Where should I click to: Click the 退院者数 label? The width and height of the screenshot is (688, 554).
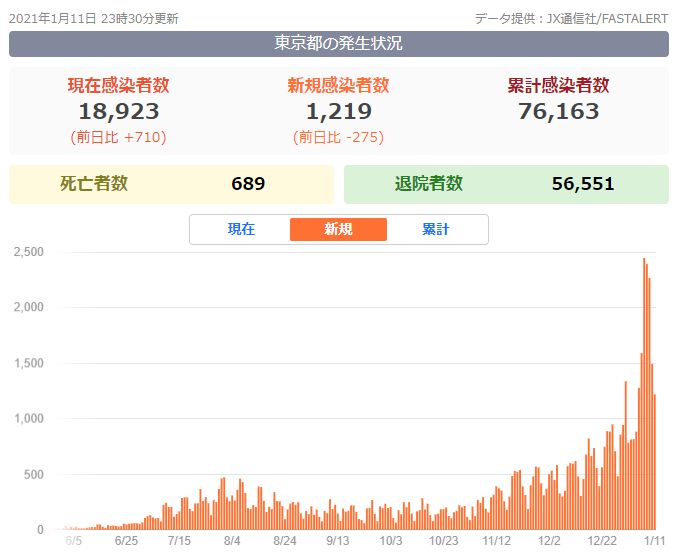pyautogui.click(x=429, y=183)
